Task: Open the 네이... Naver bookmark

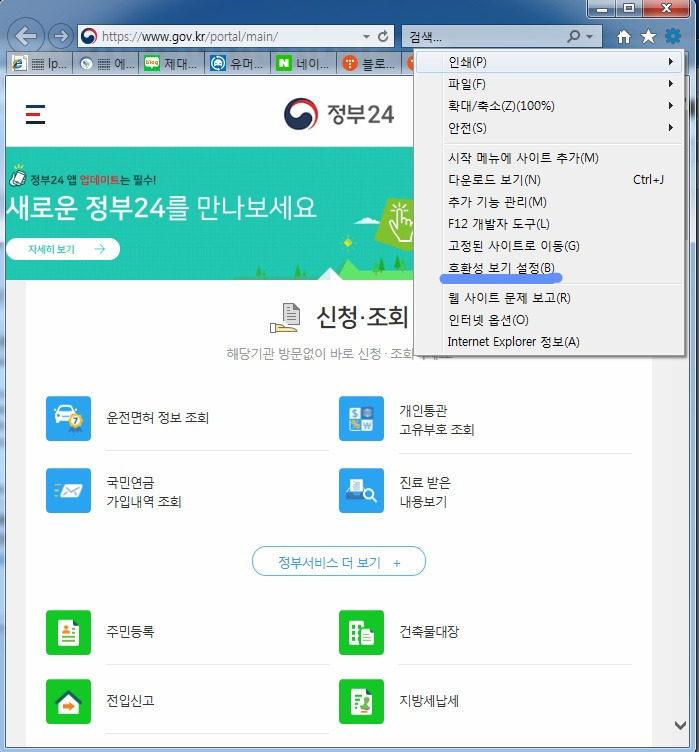Action: (x=304, y=63)
